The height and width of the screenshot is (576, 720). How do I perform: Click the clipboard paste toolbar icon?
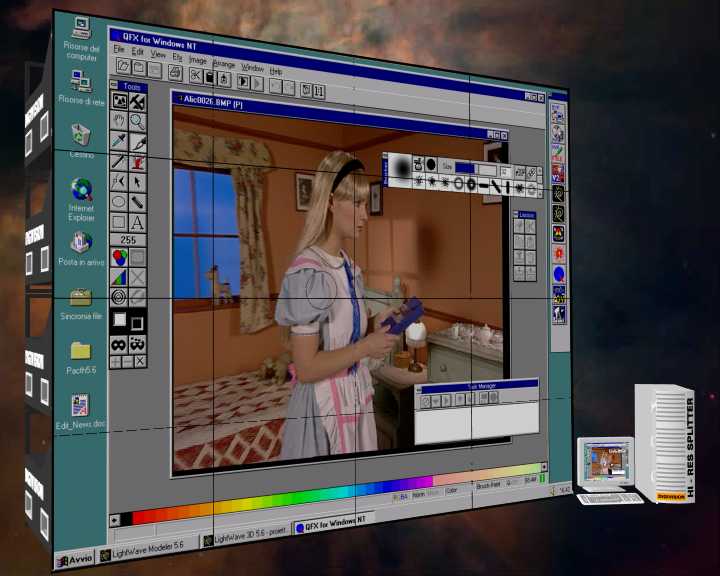click(210, 77)
